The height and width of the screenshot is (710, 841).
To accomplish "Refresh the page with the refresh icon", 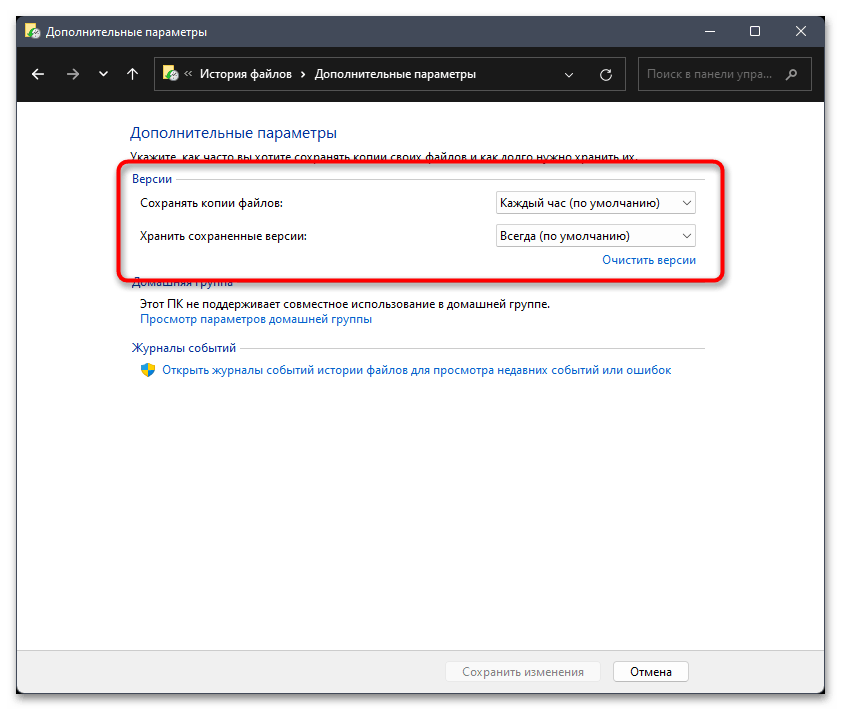I will (605, 74).
